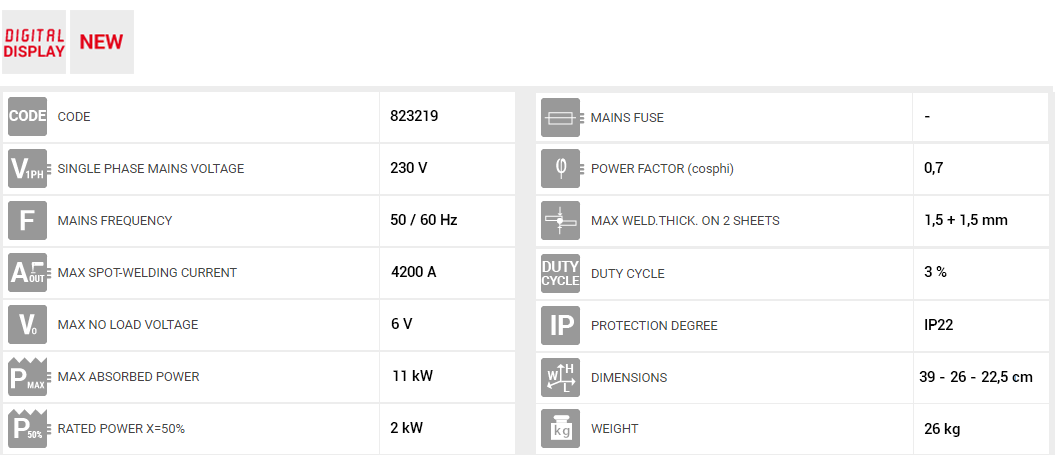This screenshot has width=1055, height=455.
Task: Click the weld thickness icon
Action: pos(561,220)
